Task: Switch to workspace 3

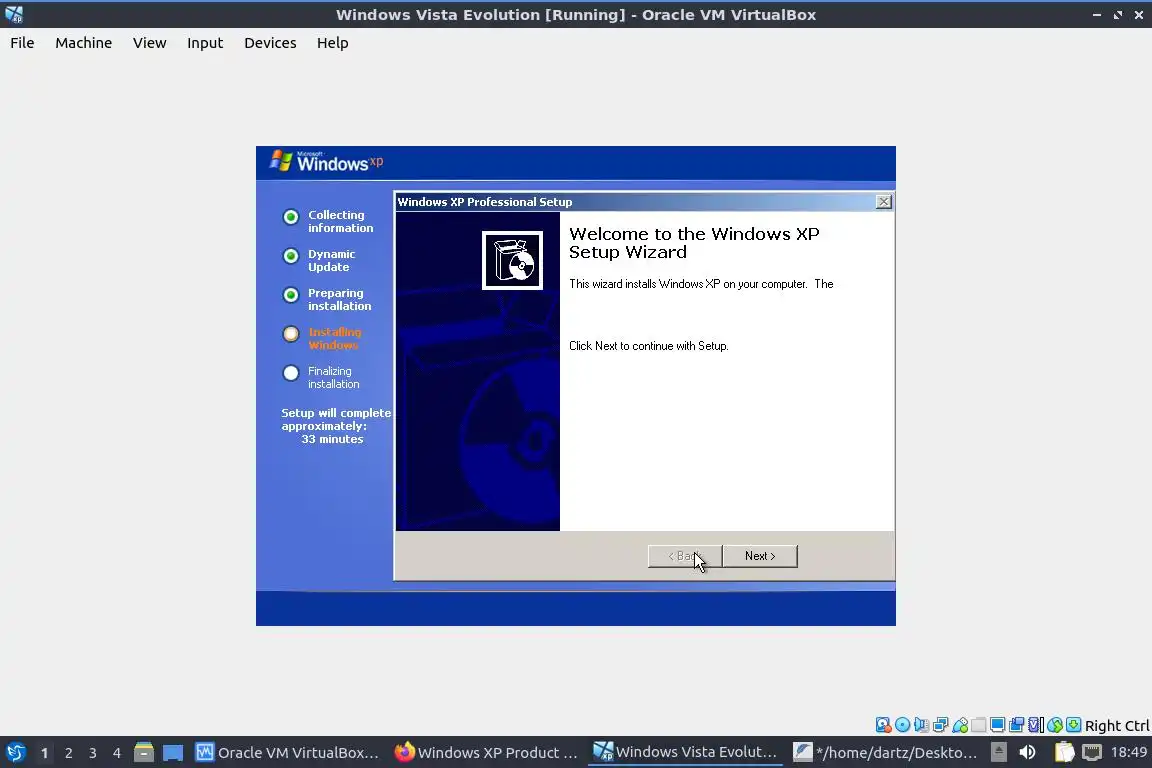Action: [x=93, y=753]
